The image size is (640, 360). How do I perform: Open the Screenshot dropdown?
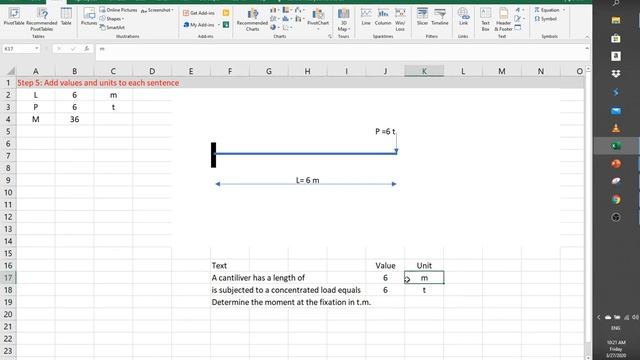pos(157,10)
